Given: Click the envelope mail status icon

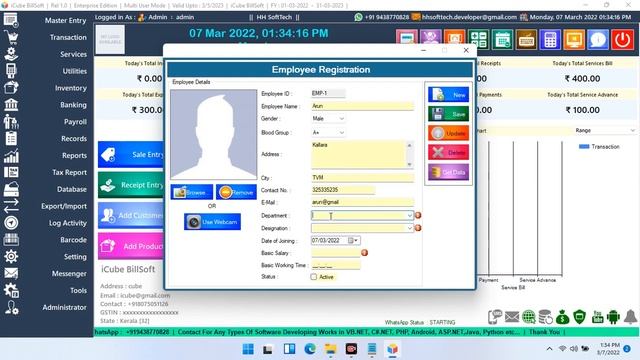Looking at the screenshot, I should 512,317.
